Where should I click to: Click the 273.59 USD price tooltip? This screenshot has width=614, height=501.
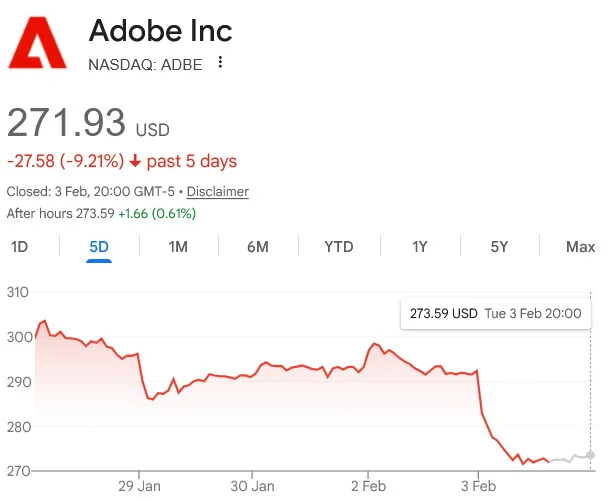[496, 314]
